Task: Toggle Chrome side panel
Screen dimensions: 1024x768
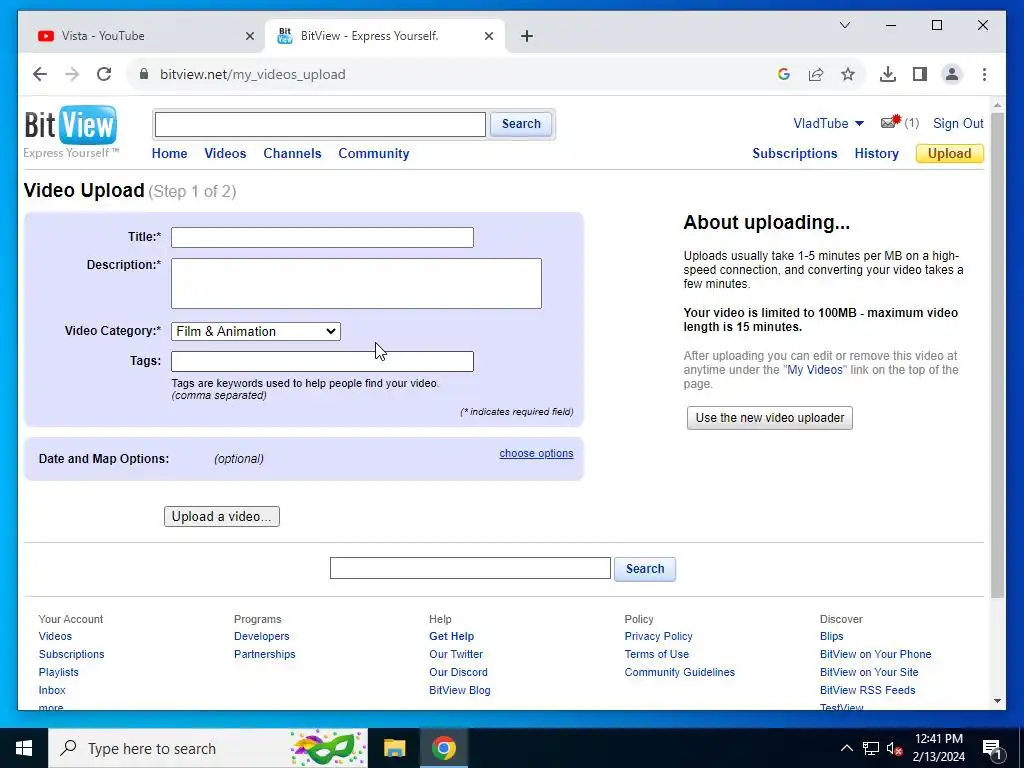Action: click(x=920, y=74)
